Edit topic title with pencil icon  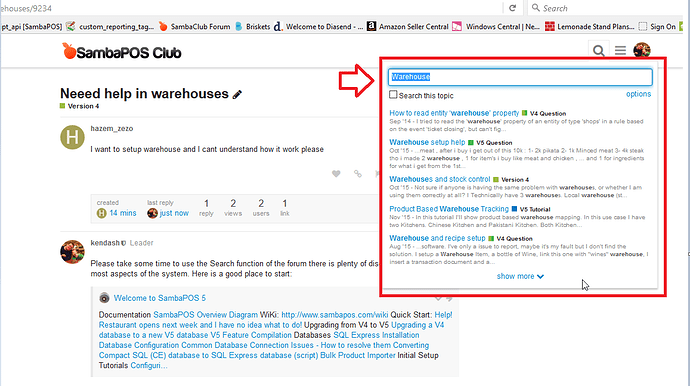pyautogui.click(x=237, y=94)
